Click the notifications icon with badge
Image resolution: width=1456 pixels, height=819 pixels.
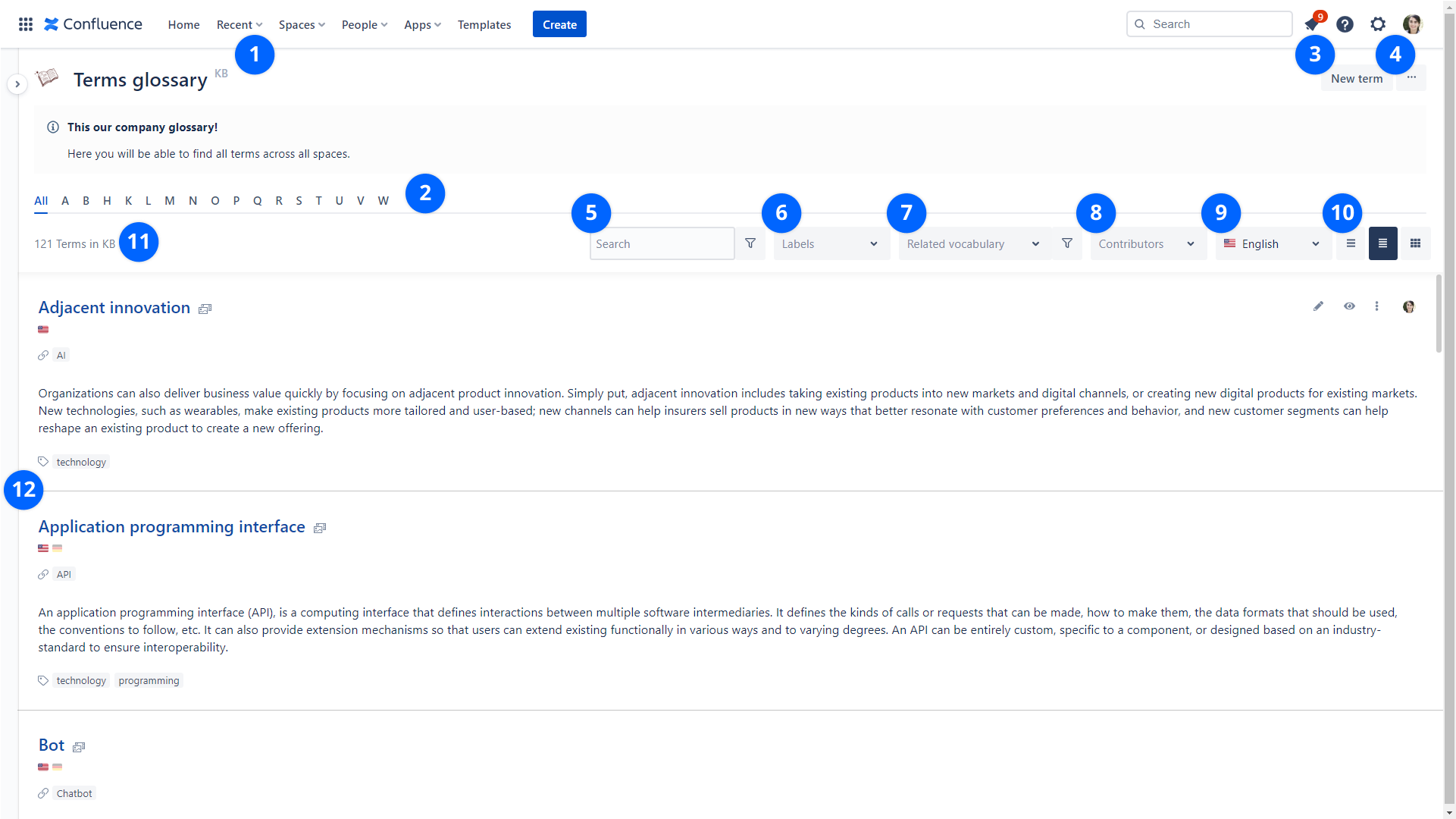click(1311, 24)
